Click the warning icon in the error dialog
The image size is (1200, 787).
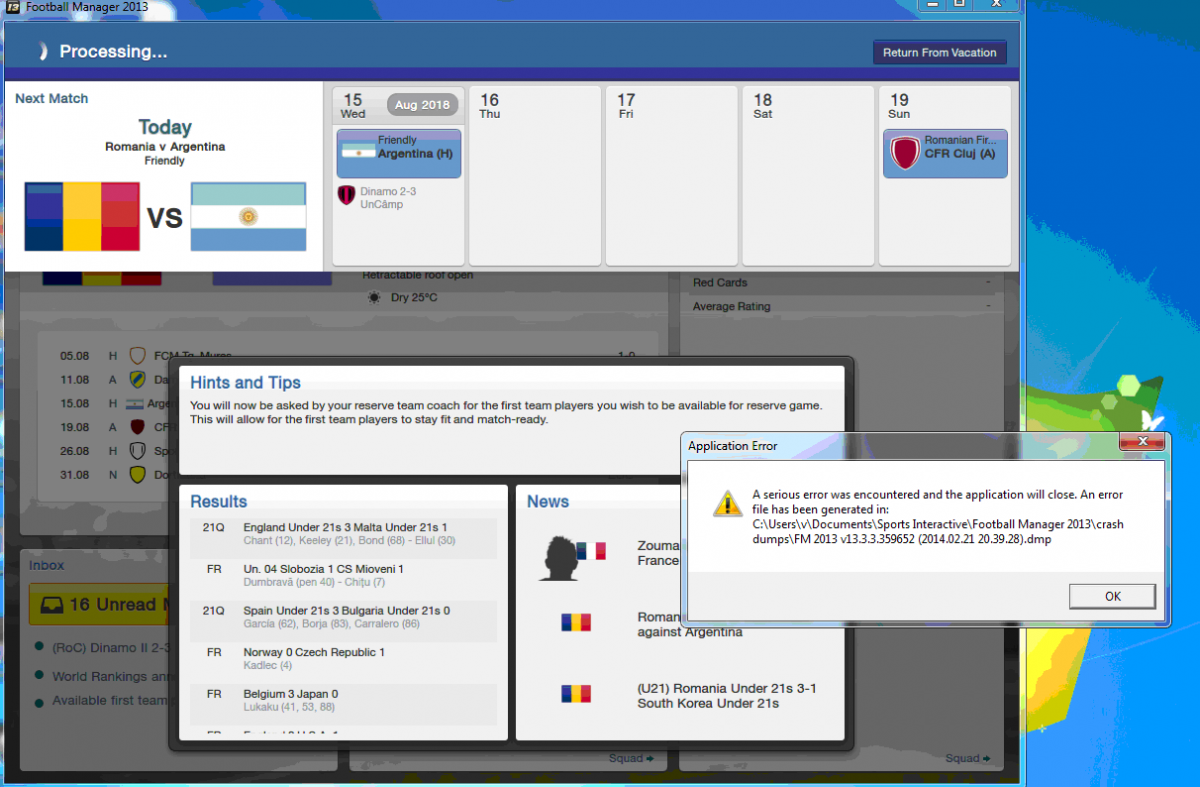[x=727, y=504]
